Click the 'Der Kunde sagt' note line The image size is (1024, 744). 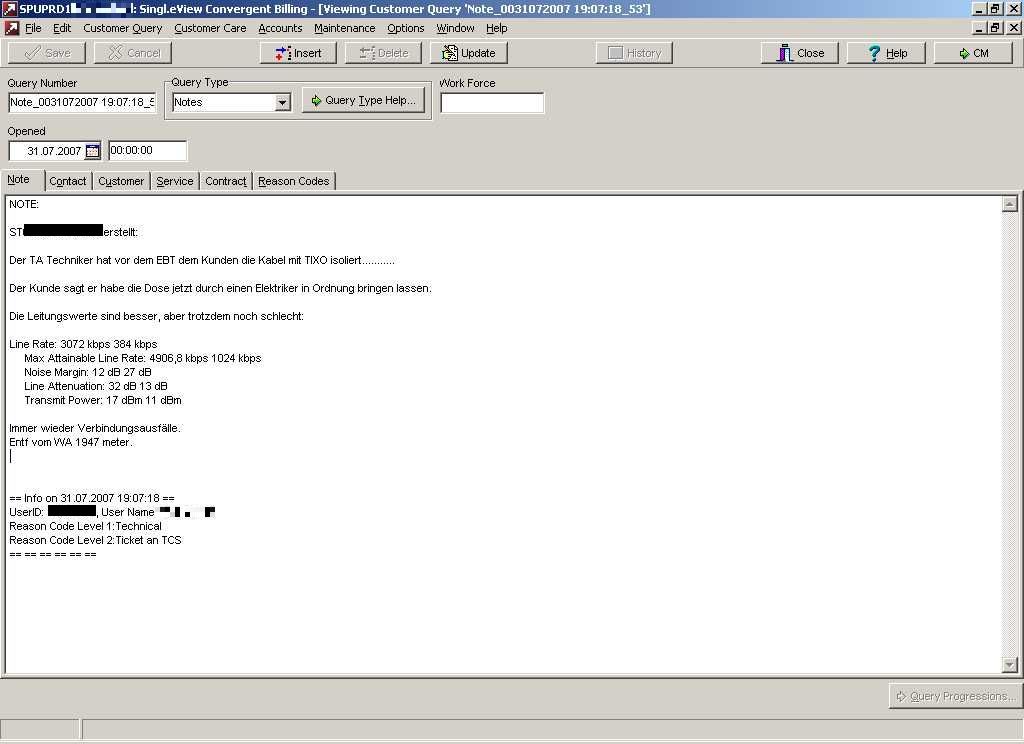(x=220, y=288)
